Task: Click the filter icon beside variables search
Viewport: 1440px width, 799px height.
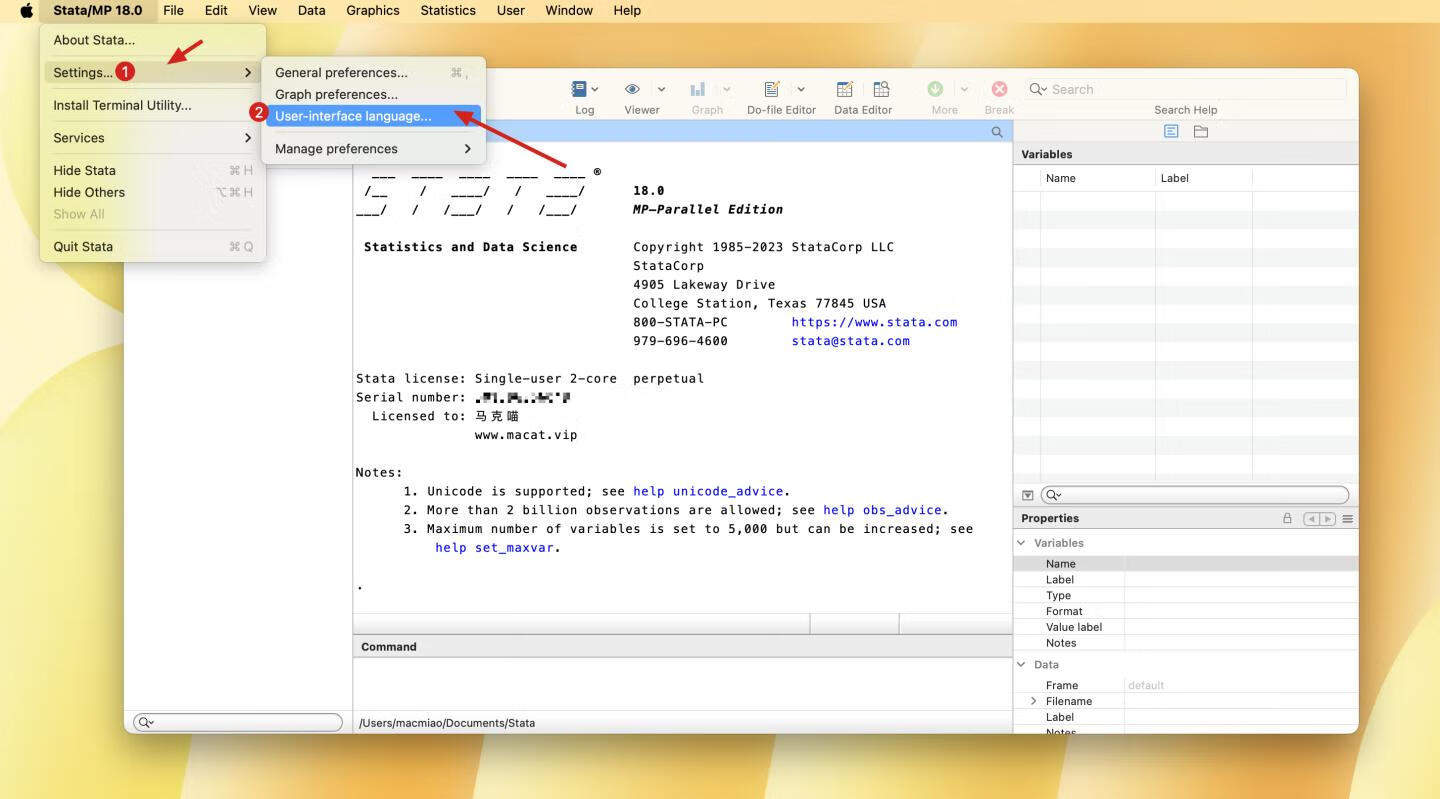Action: point(1028,495)
